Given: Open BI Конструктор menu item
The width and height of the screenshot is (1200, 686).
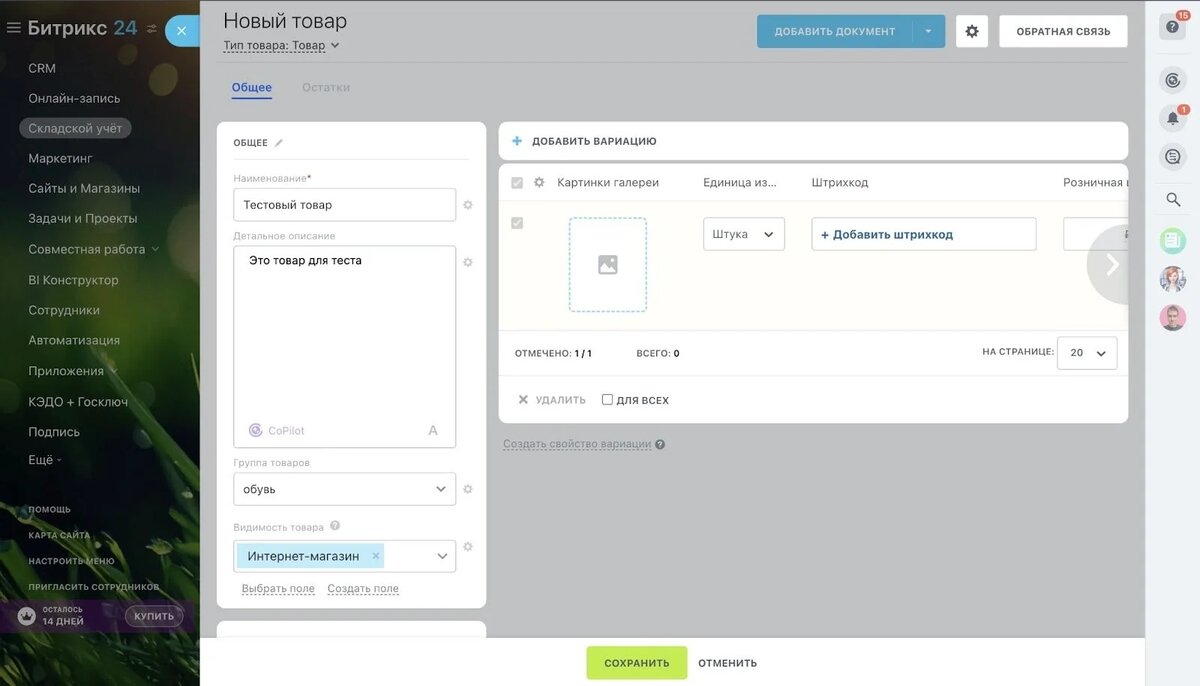Looking at the screenshot, I should pyautogui.click(x=73, y=280).
